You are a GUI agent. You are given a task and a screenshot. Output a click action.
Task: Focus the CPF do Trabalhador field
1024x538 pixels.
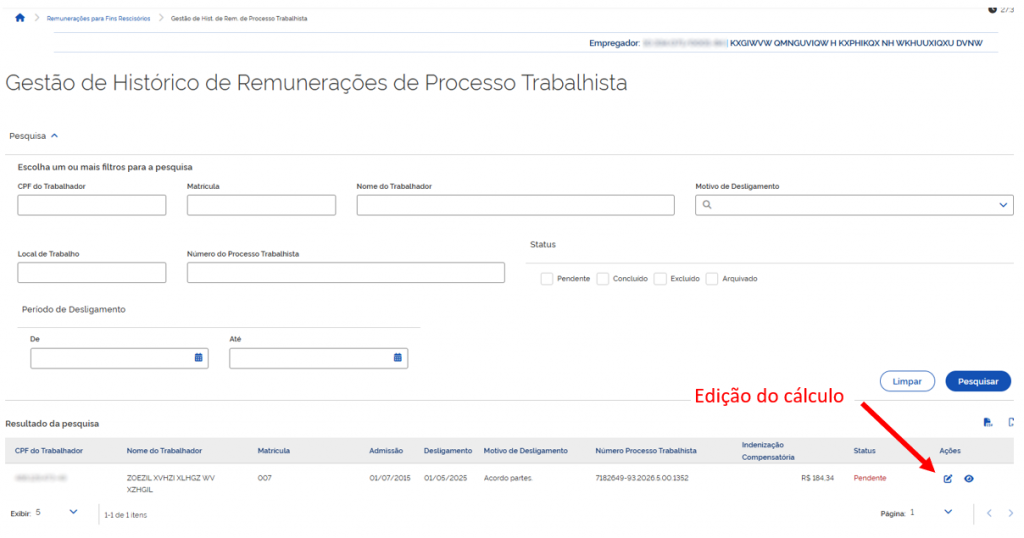tap(91, 205)
